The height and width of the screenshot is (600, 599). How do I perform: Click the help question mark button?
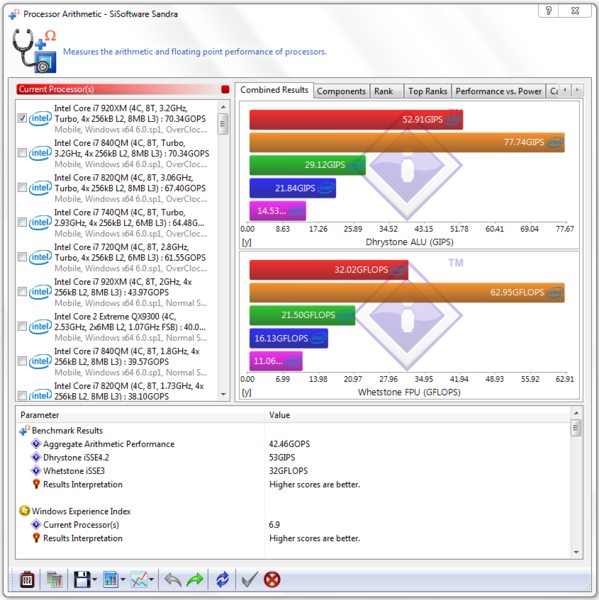(548, 11)
